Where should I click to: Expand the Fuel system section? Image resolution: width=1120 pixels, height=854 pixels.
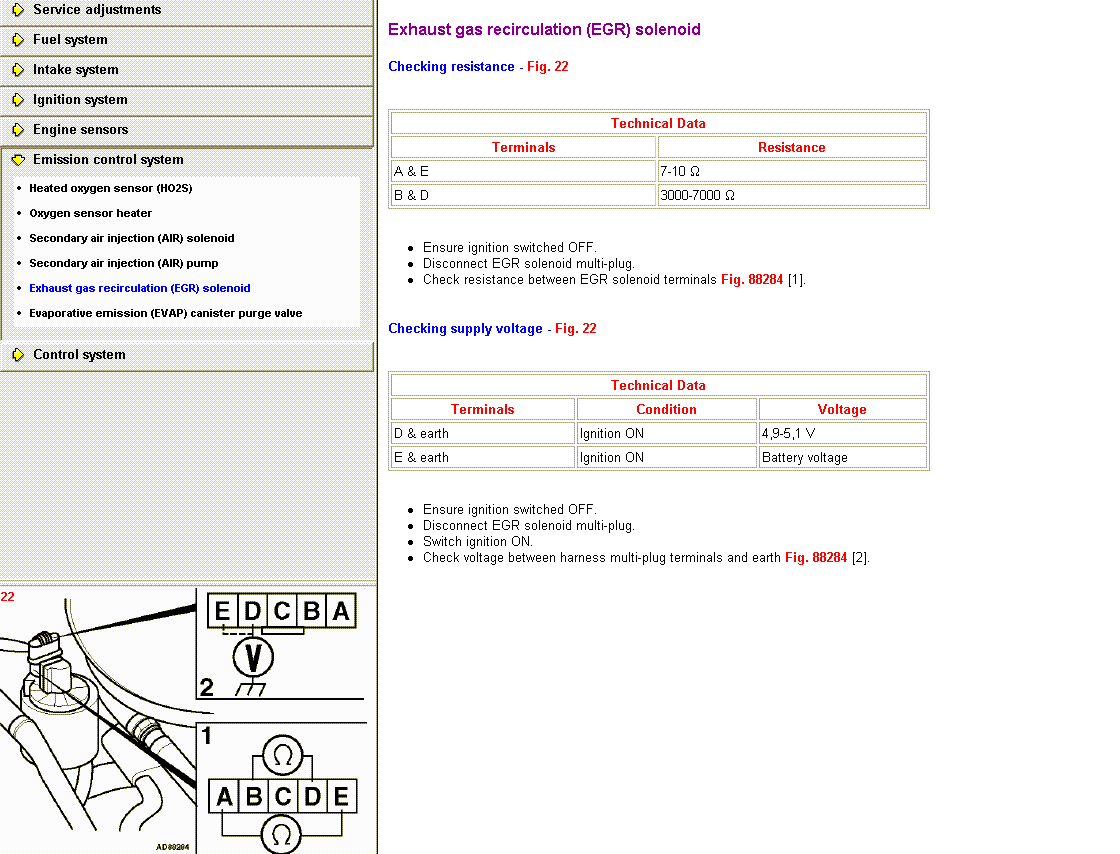coord(70,40)
